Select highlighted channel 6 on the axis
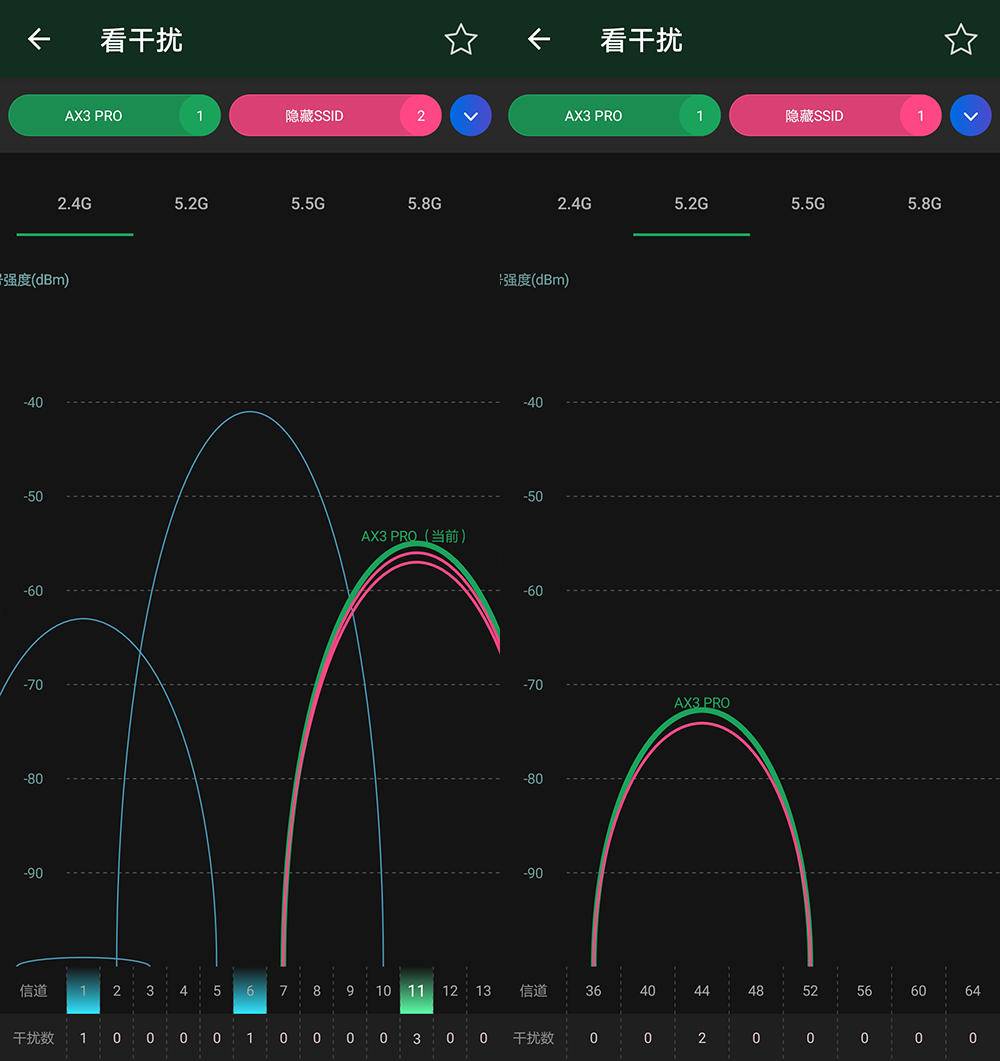Screen dimensions: 1000x1061 click(x=250, y=991)
